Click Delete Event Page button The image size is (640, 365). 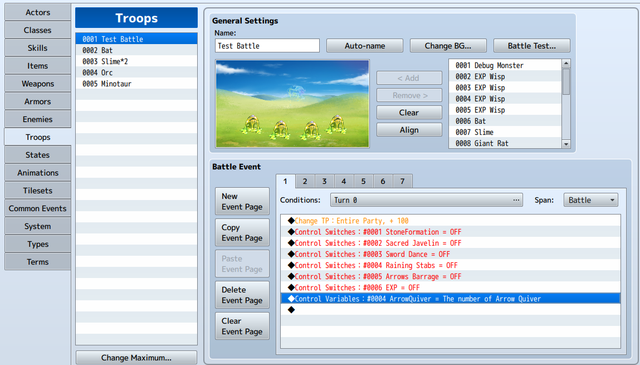point(242,295)
